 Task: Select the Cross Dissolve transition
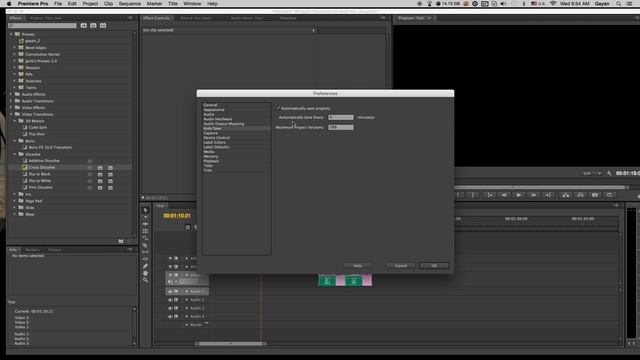coord(42,167)
